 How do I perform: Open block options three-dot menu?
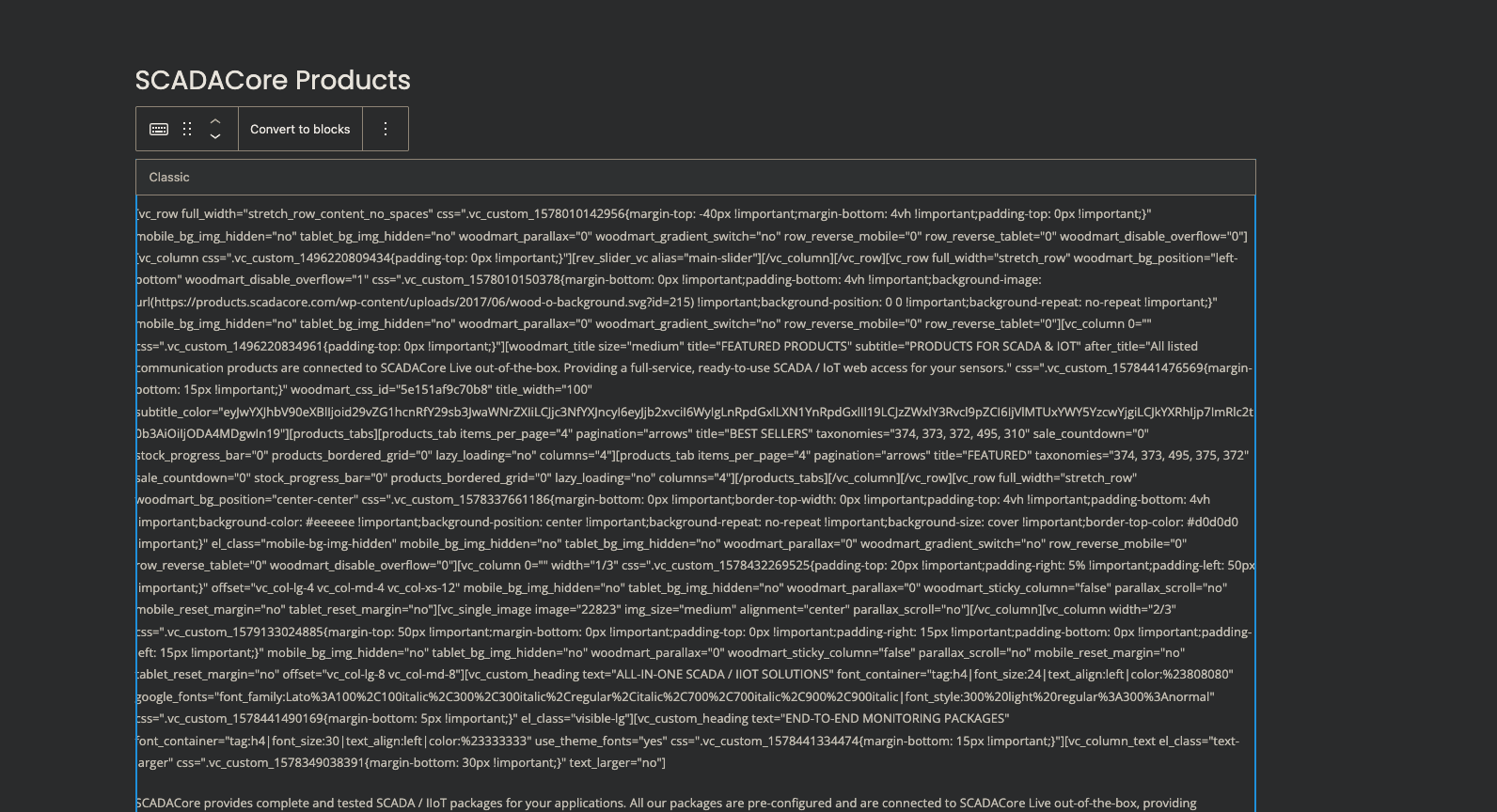point(386,129)
